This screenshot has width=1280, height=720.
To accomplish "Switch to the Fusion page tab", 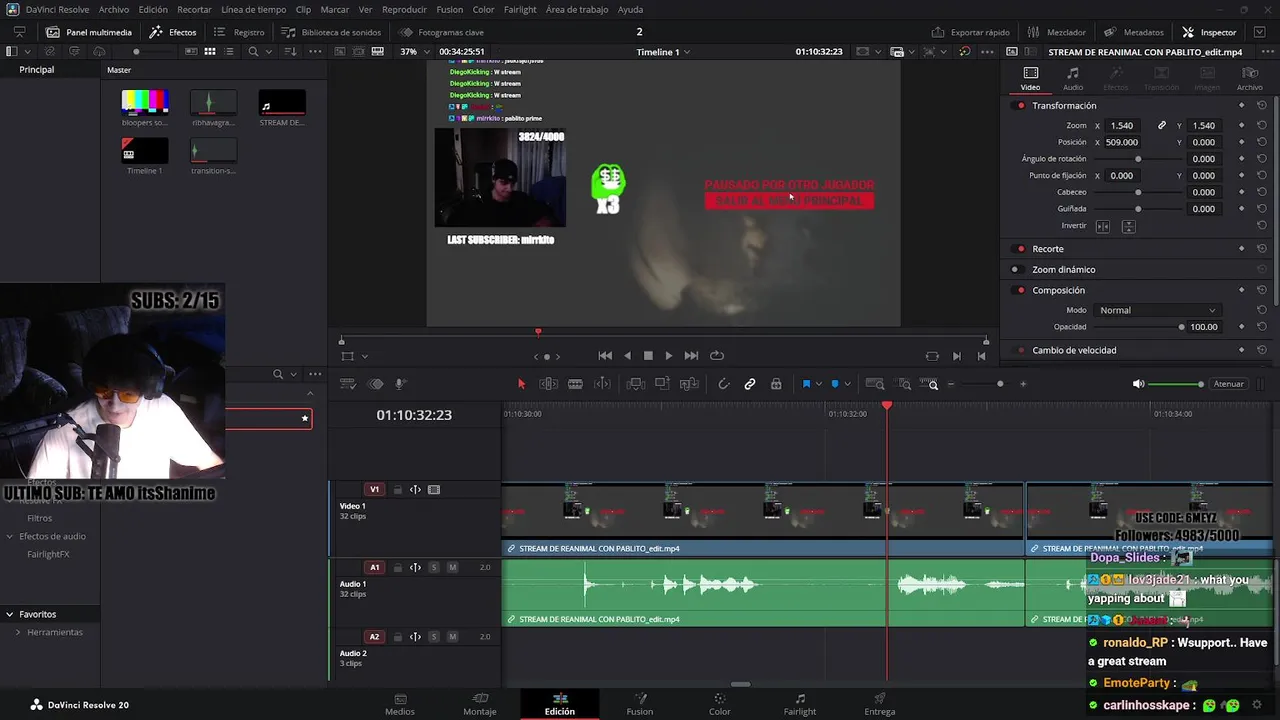I will [x=640, y=704].
